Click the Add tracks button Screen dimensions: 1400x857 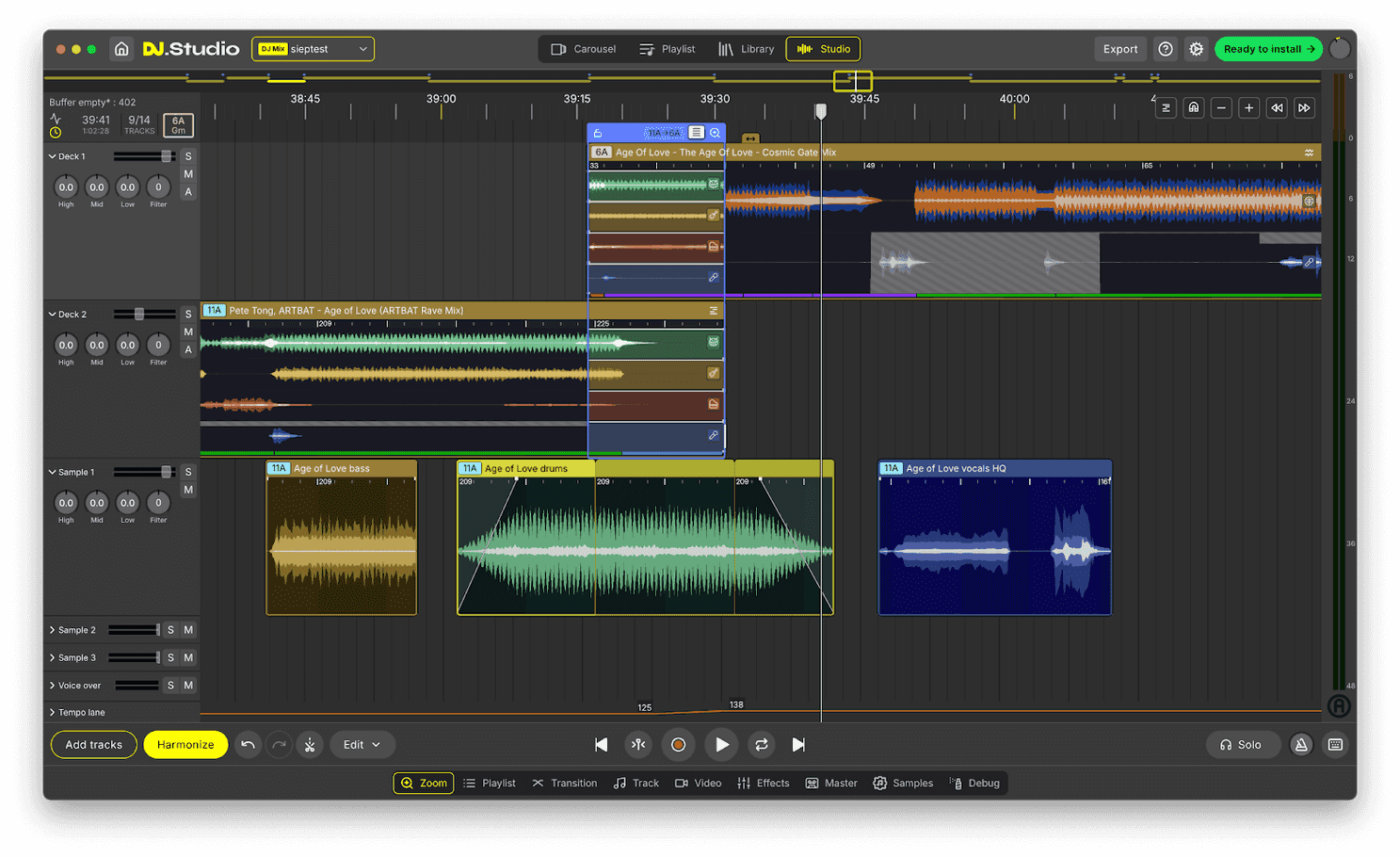tap(93, 745)
